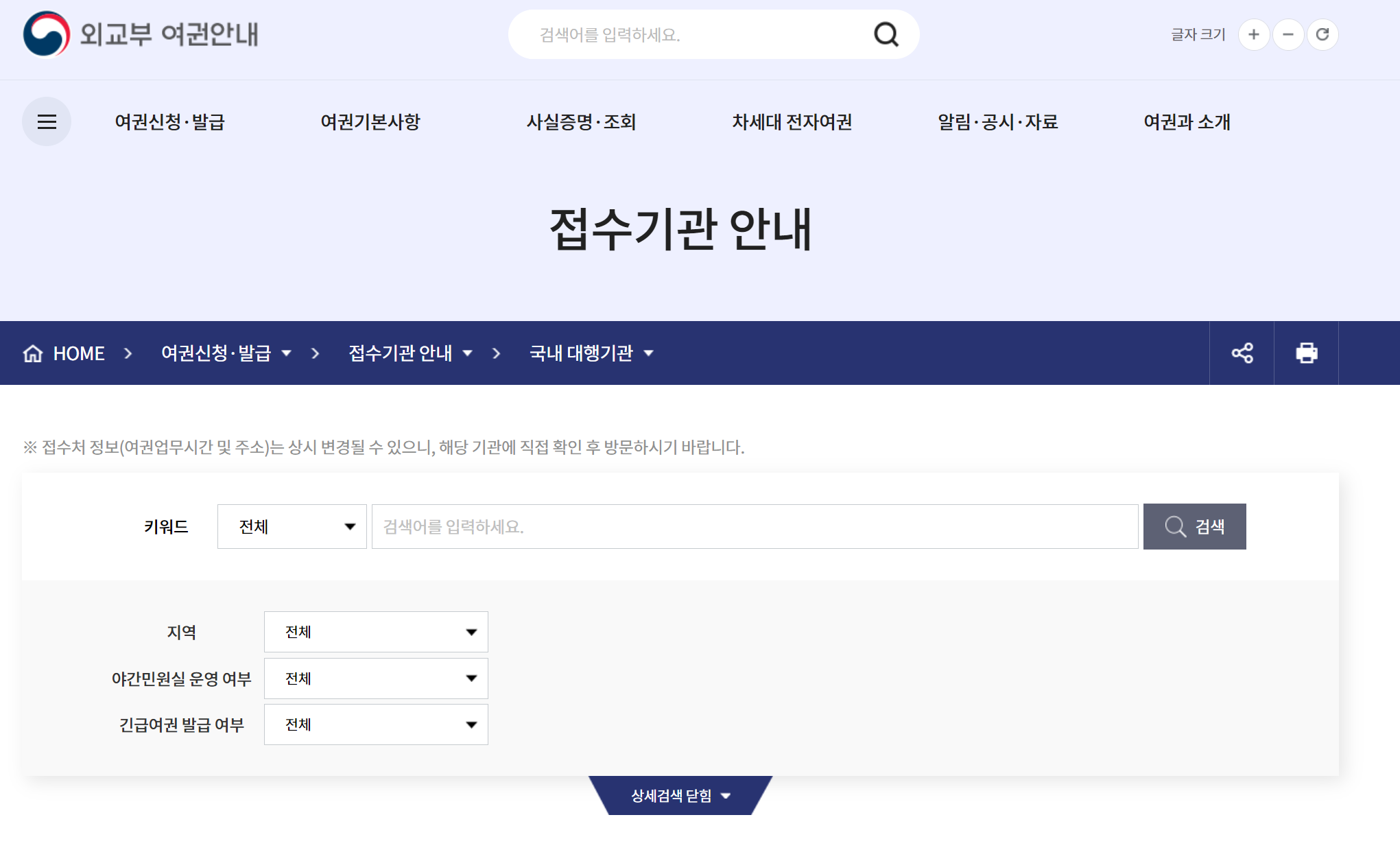
Task: Click the top search magnifier icon
Action: (x=886, y=34)
